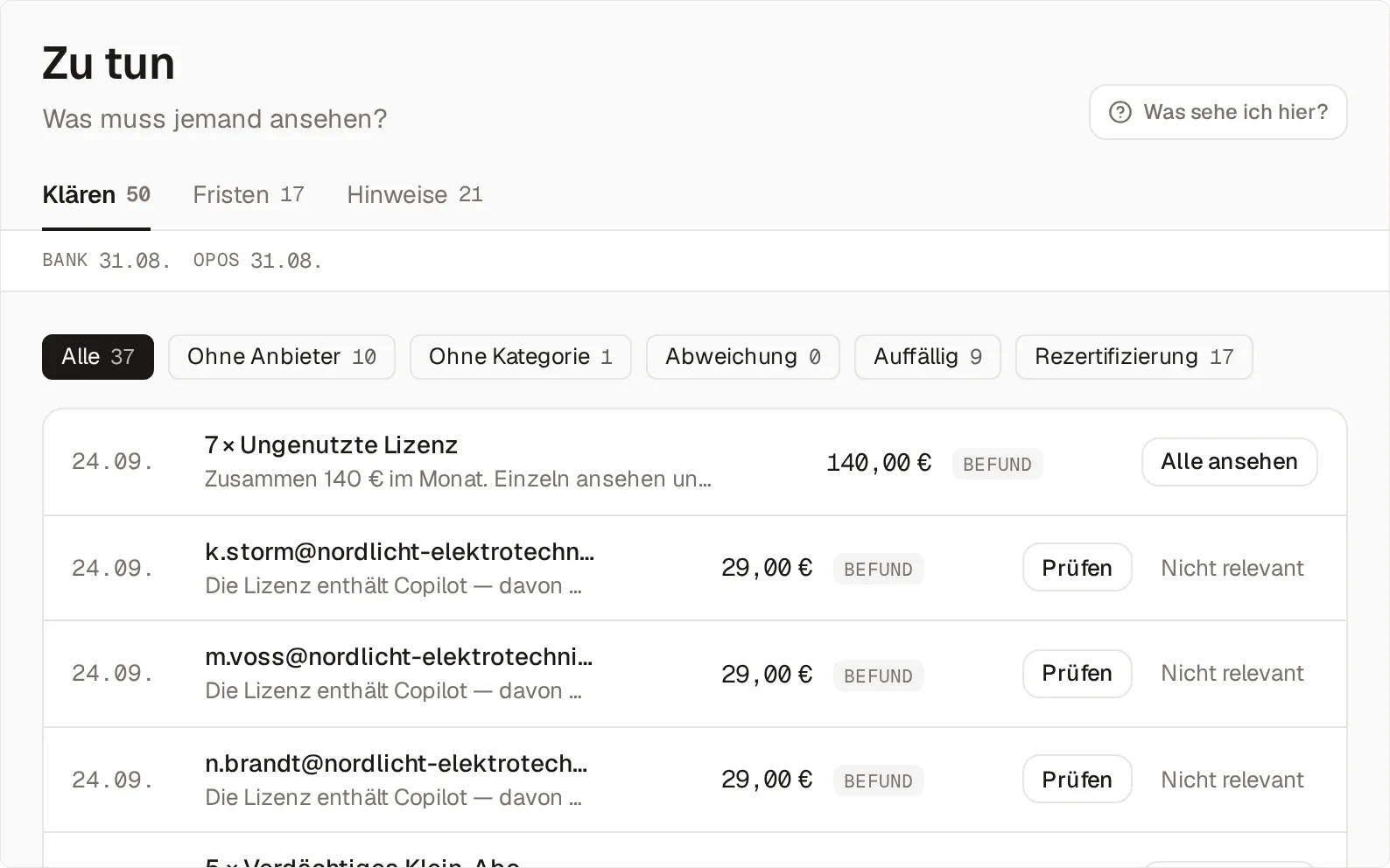Click Prüfen for m.voss license
Viewport: 1390px width, 868px height.
[1077, 674]
